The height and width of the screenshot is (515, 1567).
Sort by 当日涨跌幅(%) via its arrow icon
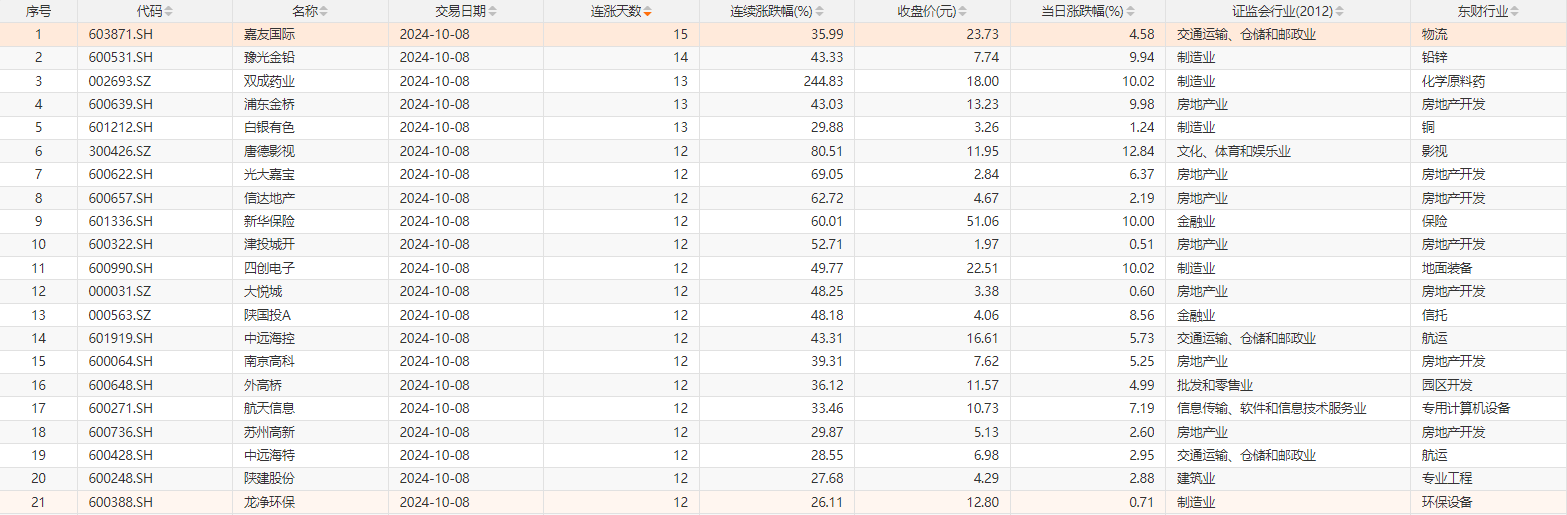1133,12
